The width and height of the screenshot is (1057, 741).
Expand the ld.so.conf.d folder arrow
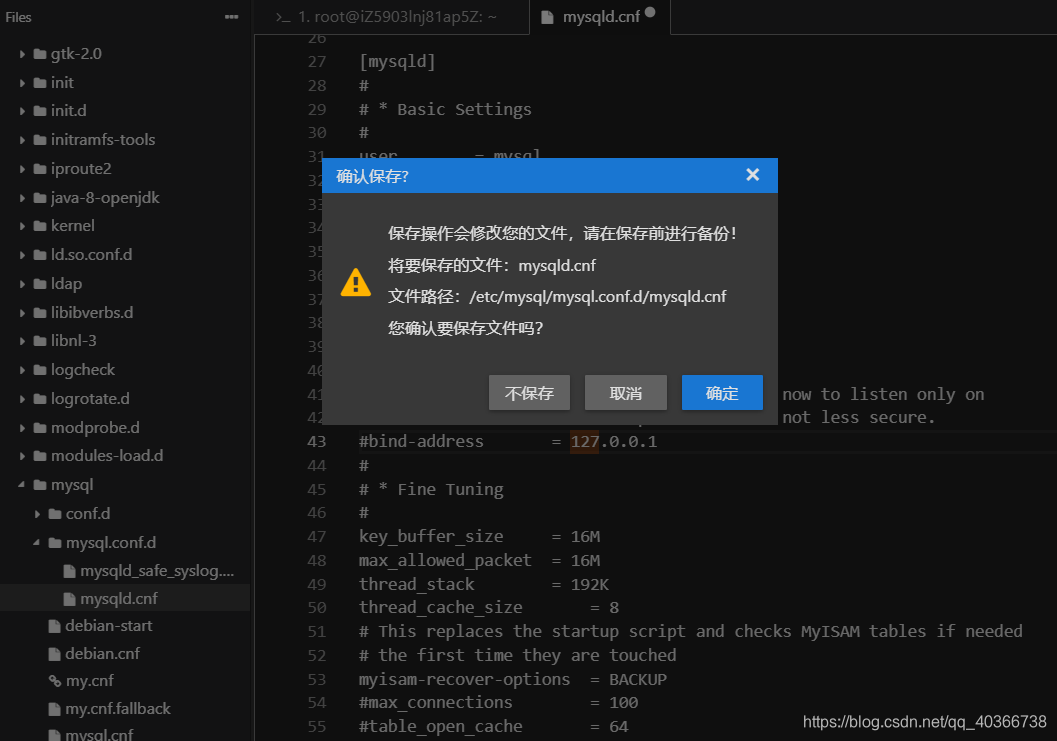(x=22, y=255)
